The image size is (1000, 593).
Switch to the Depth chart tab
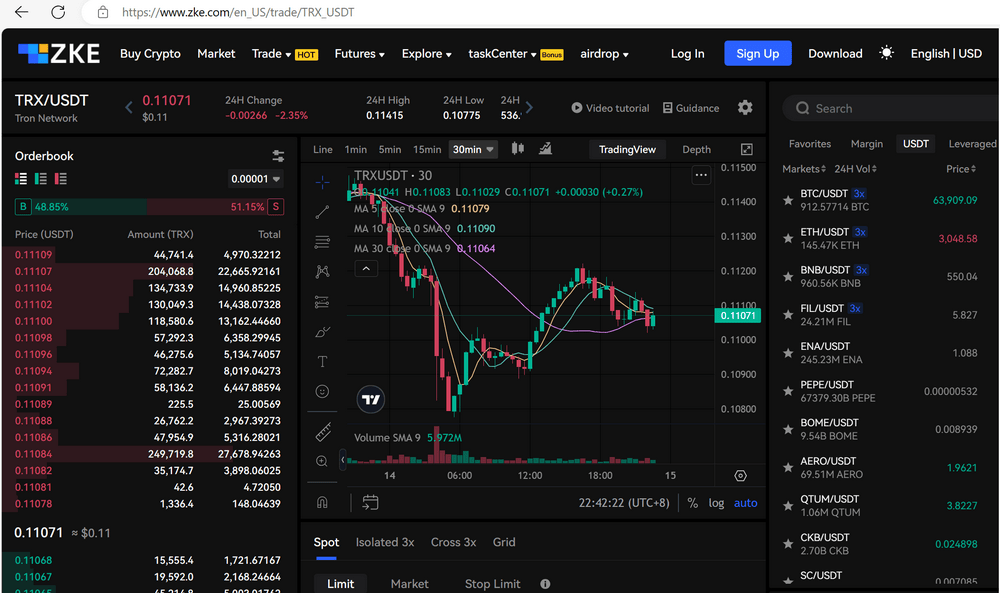click(696, 149)
